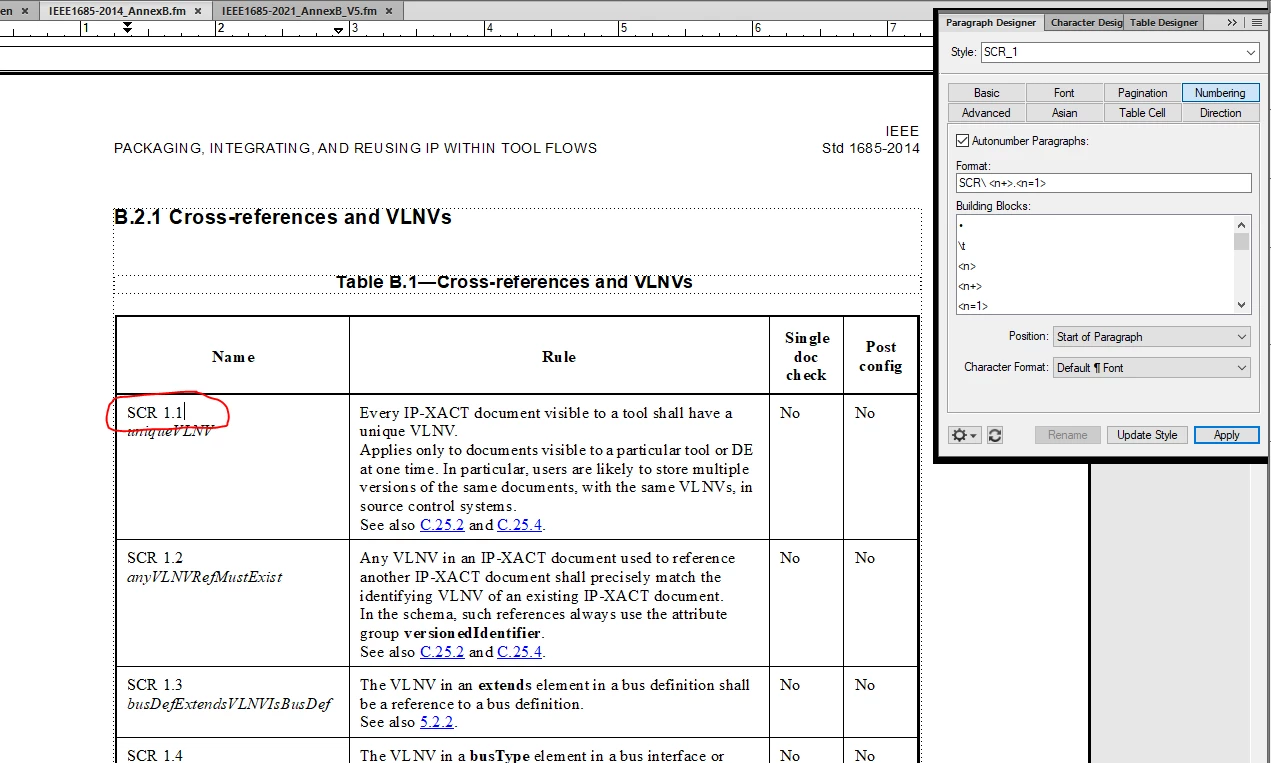Select the bullet building block
This screenshot has height=763, width=1271.
point(960,226)
